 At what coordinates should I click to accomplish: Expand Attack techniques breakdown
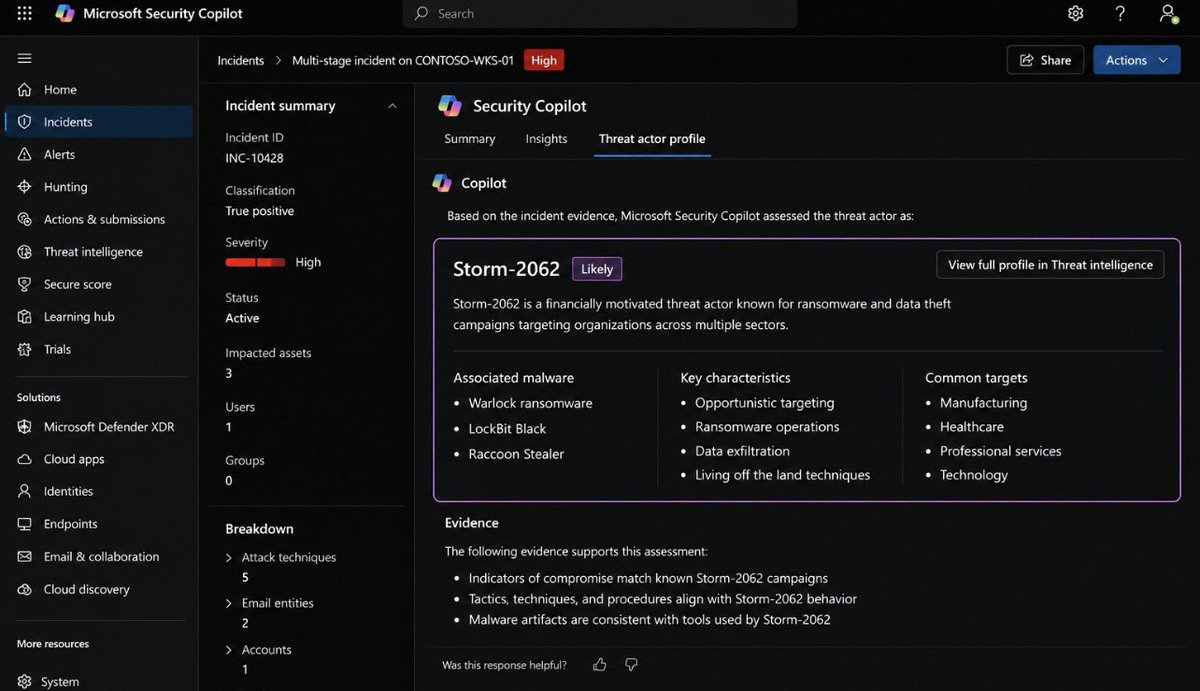229,558
